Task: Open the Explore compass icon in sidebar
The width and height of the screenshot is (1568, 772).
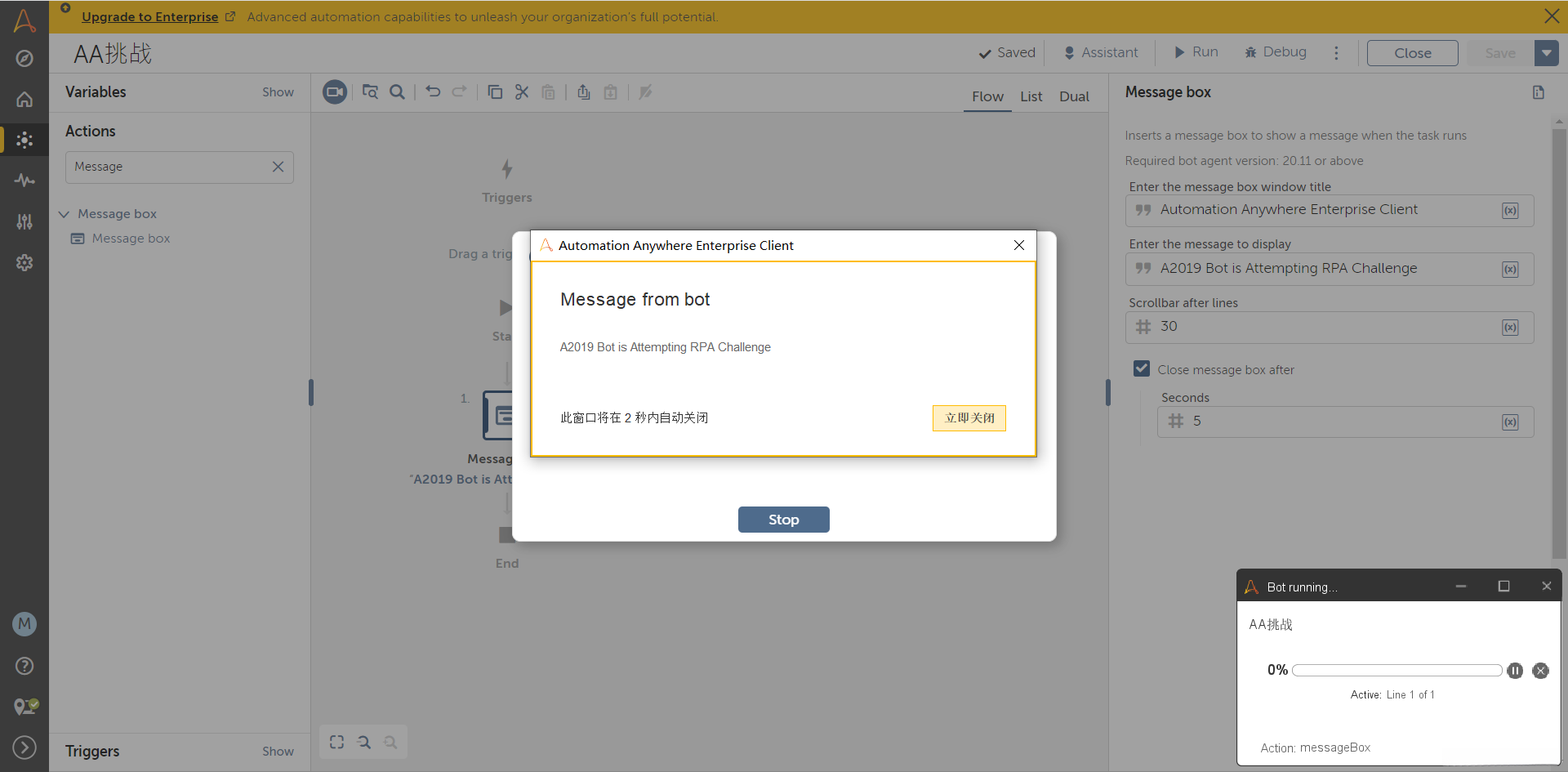Action: [24, 58]
